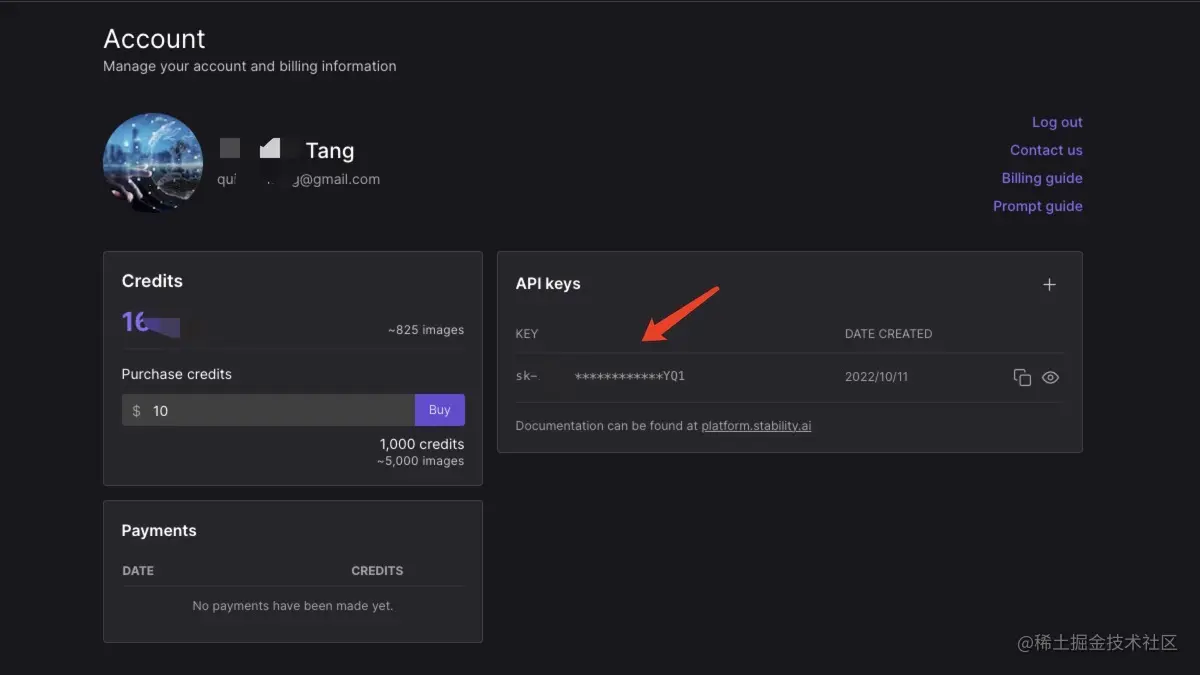Open the Billing guide link
This screenshot has height=675, width=1200.
(1042, 178)
